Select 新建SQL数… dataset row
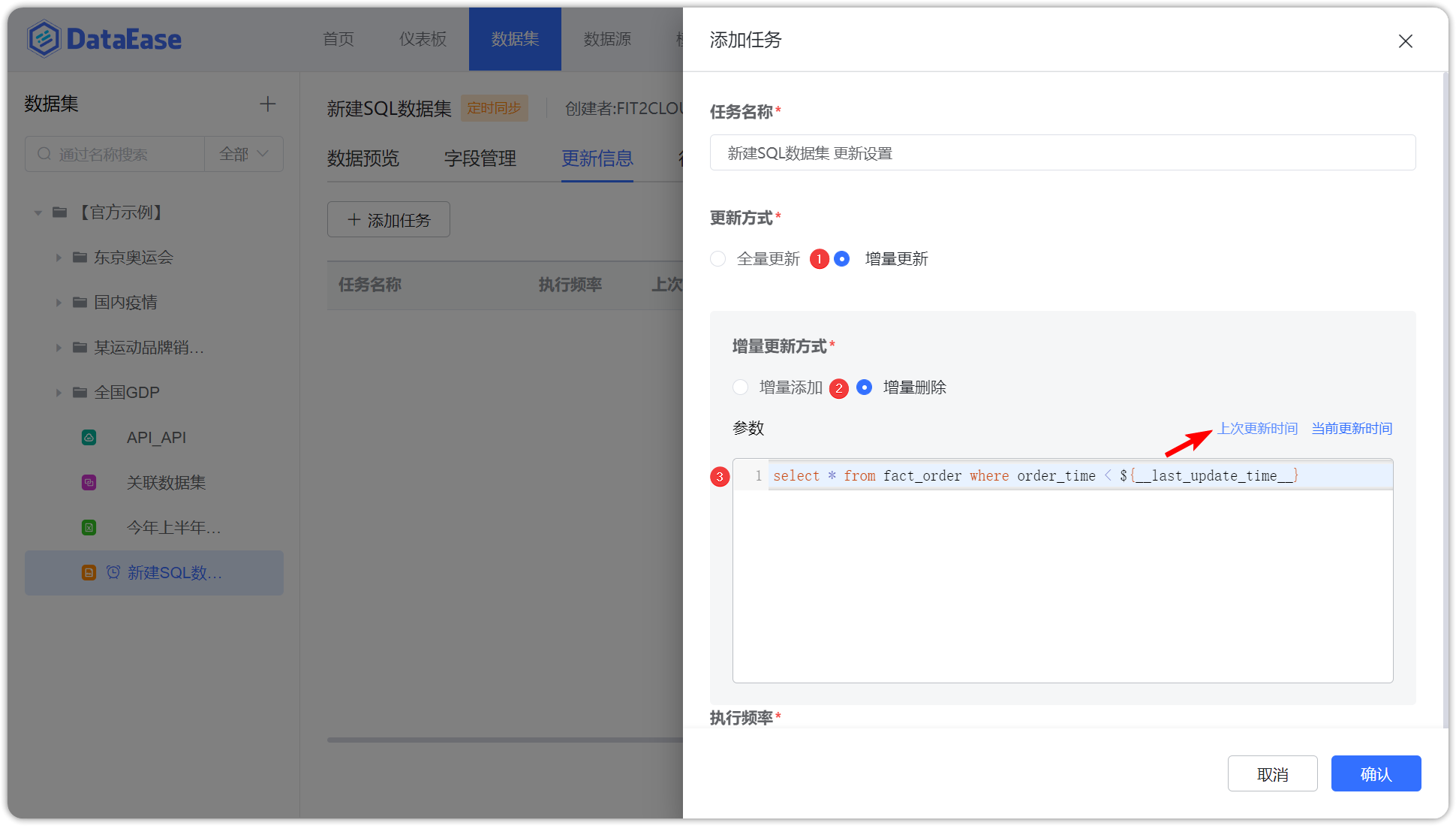Screen dimensions: 1456x826 click(154, 573)
